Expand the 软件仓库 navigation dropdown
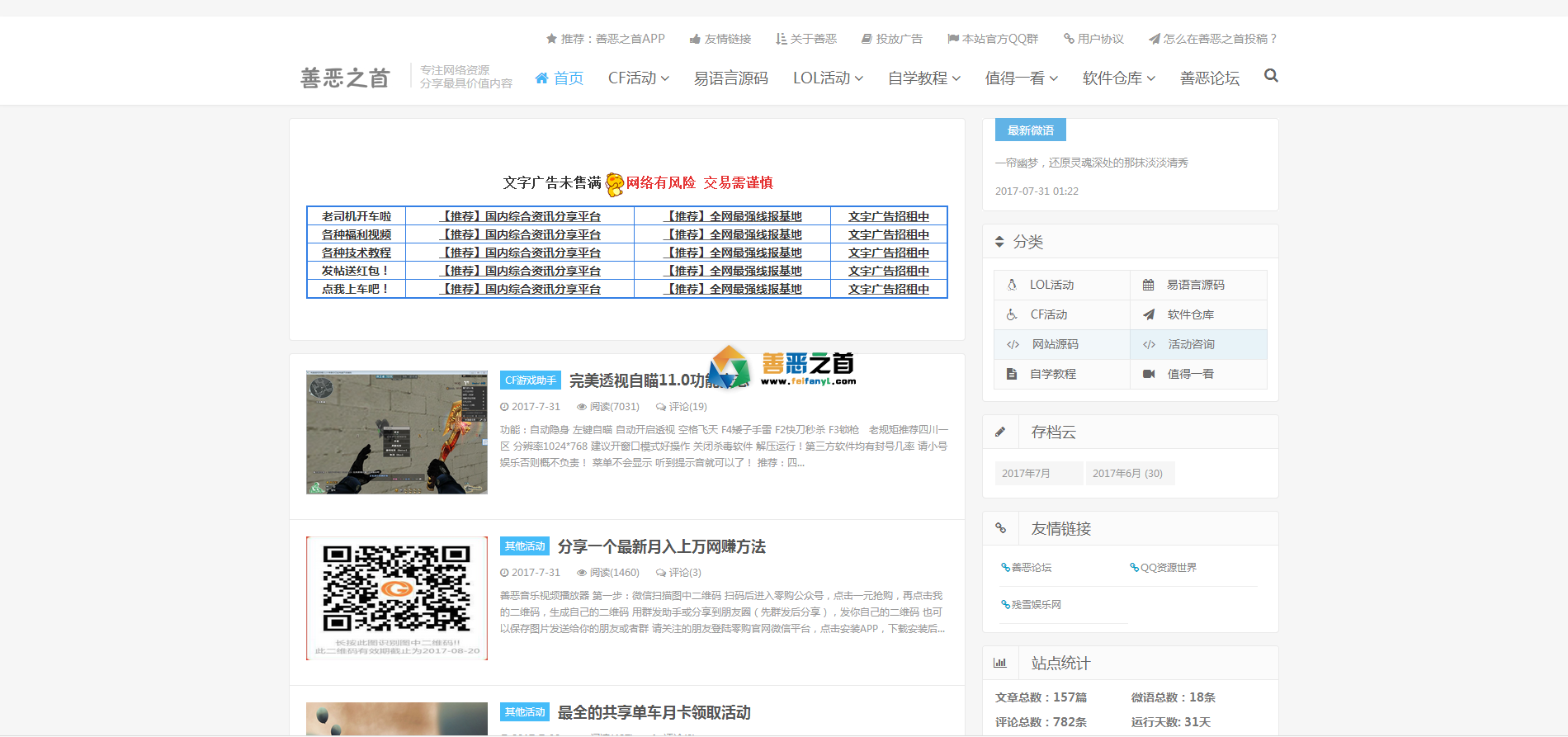This screenshot has height=737, width=1568. point(1118,78)
